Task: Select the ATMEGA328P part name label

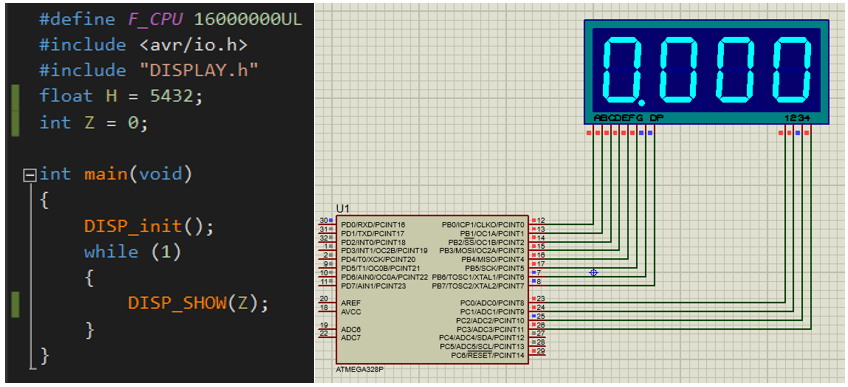Action: click(359, 370)
